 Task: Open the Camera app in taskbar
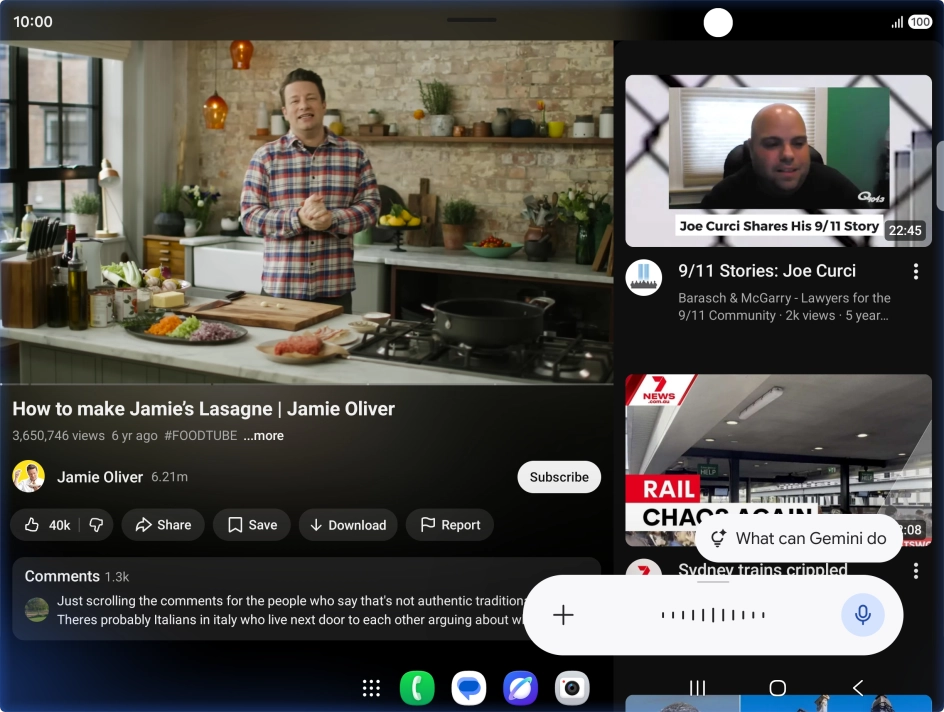(572, 688)
